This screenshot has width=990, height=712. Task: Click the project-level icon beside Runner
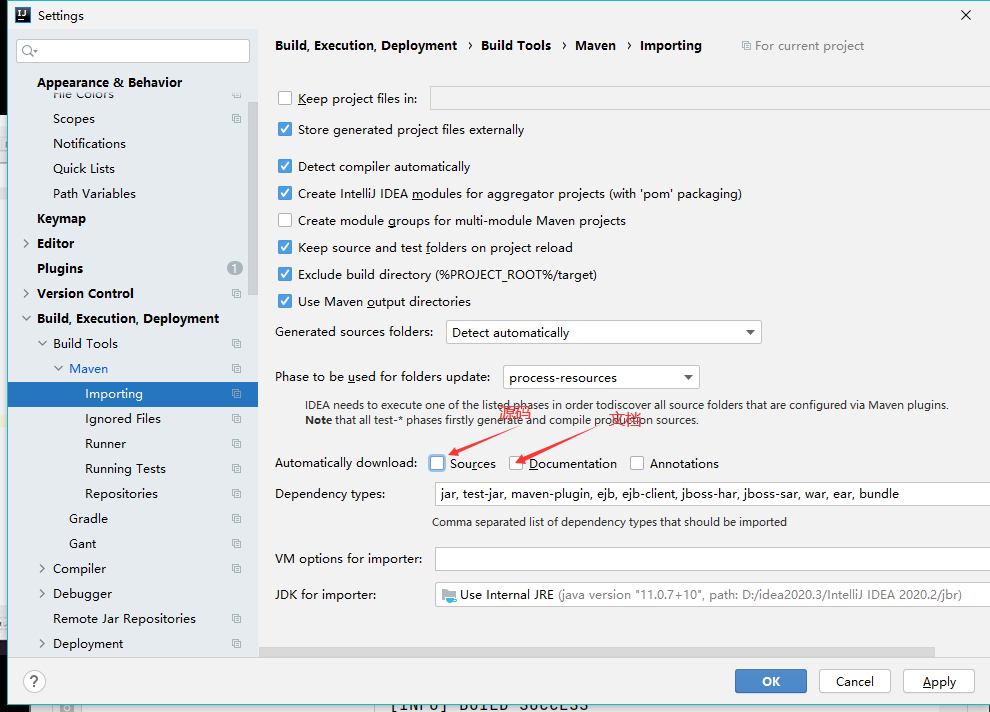click(237, 444)
